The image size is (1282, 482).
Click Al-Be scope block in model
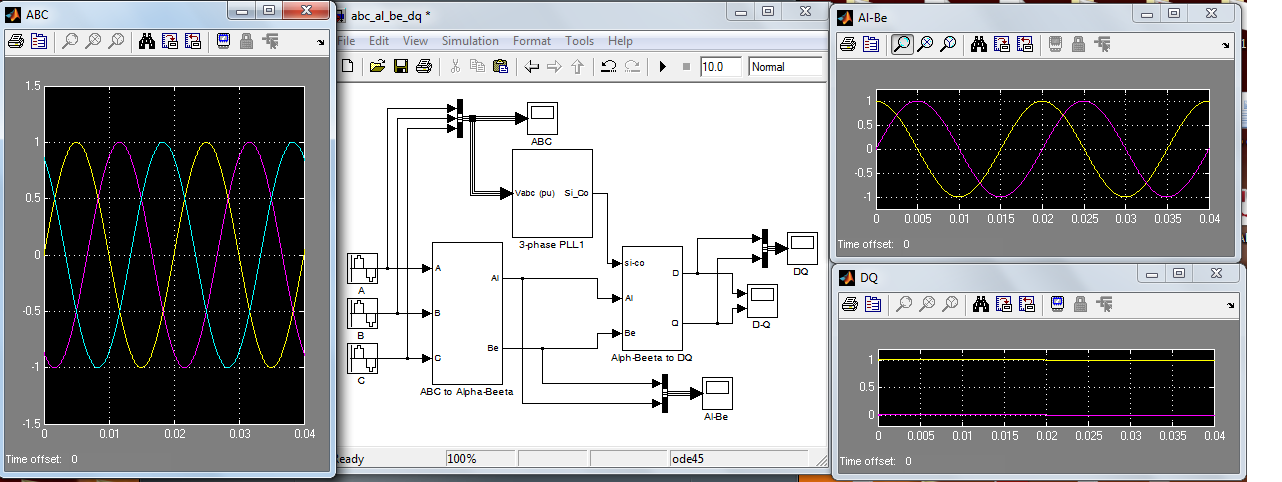(716, 392)
